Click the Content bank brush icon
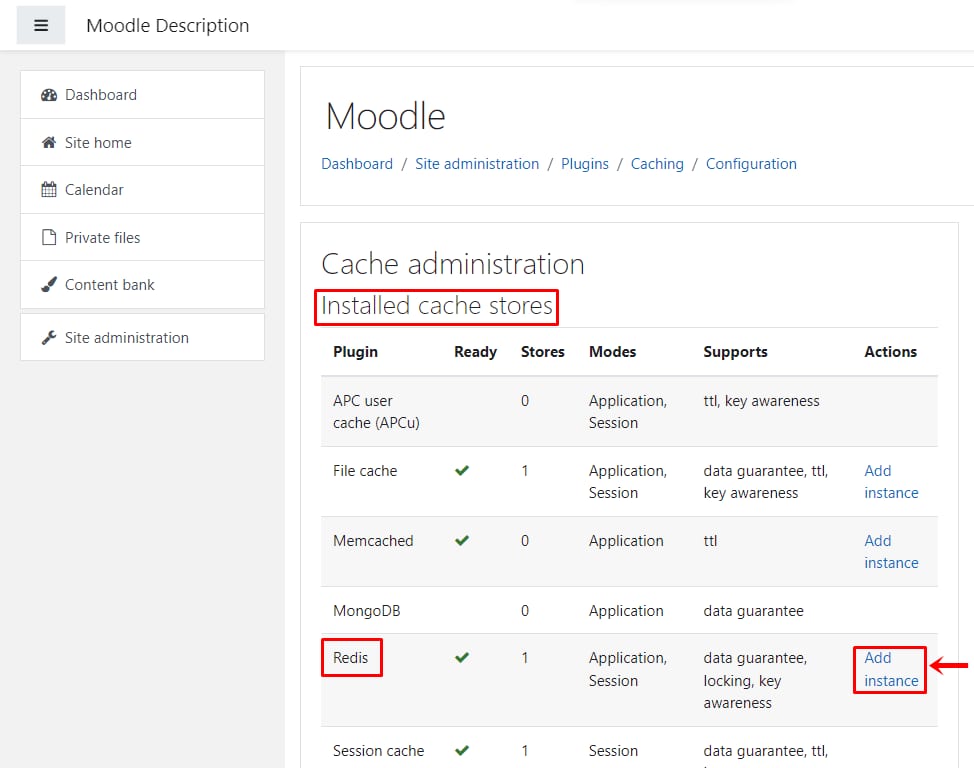The height and width of the screenshot is (768, 974). (x=49, y=285)
